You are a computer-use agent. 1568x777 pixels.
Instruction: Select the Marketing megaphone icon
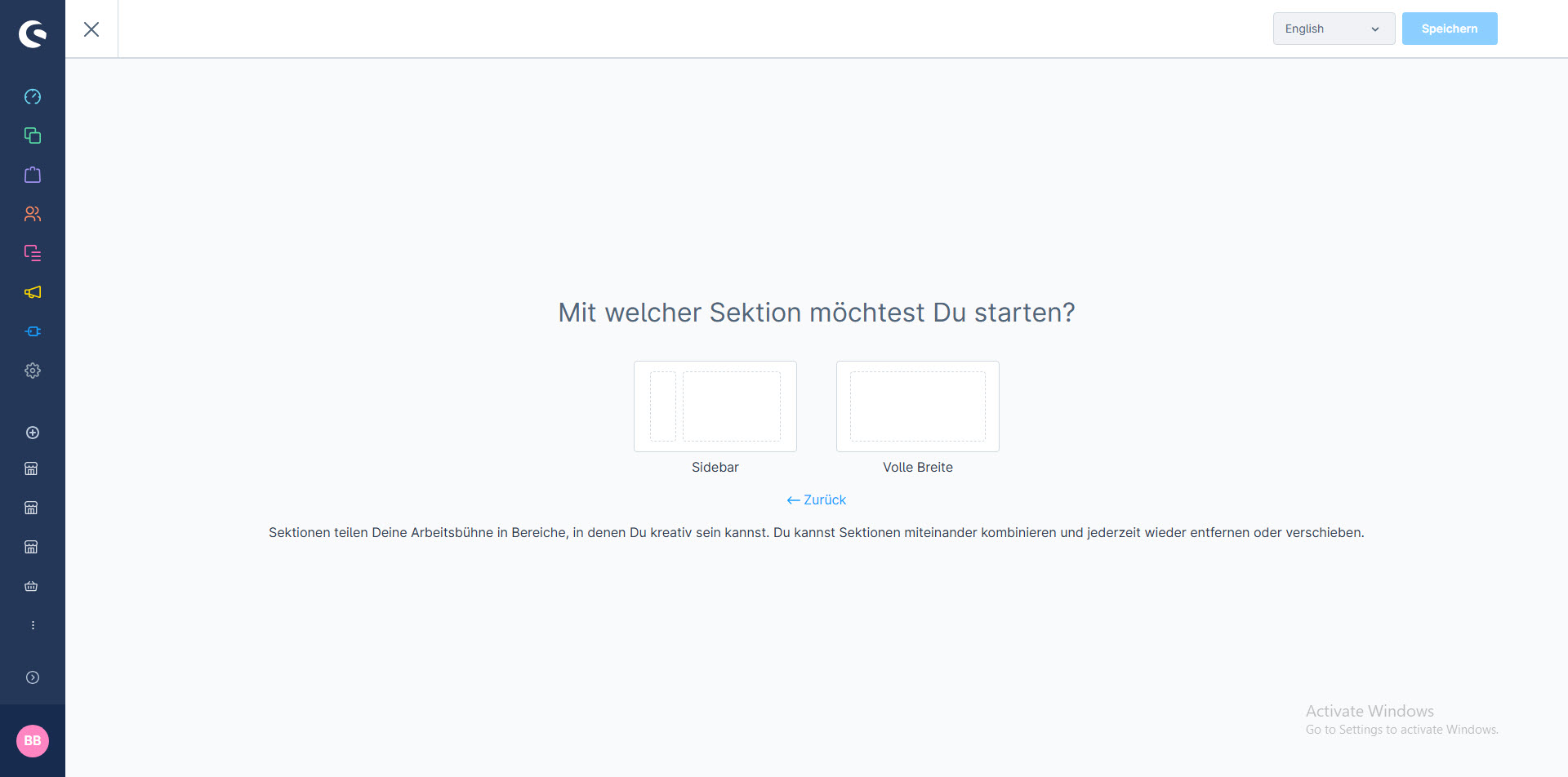[33, 292]
